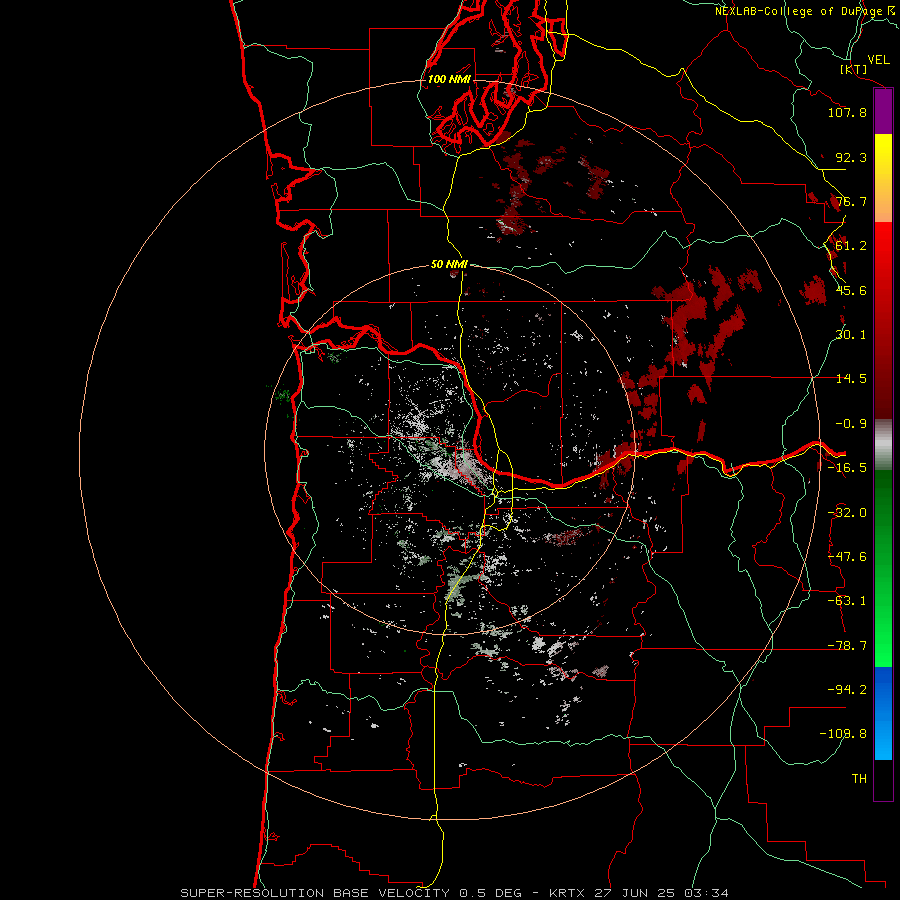The height and width of the screenshot is (900, 900).
Task: Click the TH label on the legend
Action: tap(859, 779)
